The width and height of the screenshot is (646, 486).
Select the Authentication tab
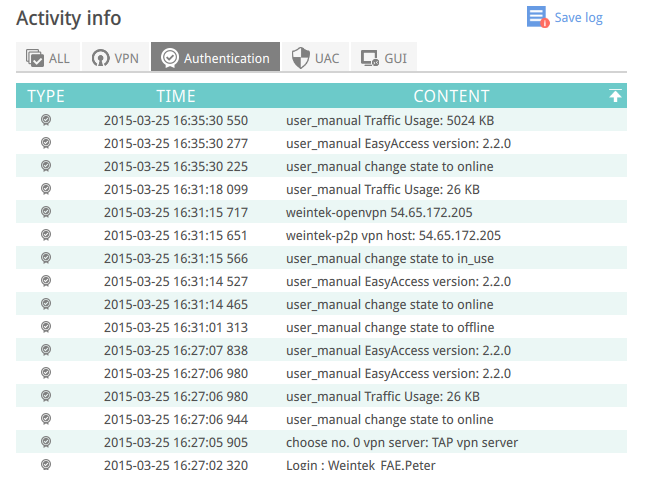point(215,57)
